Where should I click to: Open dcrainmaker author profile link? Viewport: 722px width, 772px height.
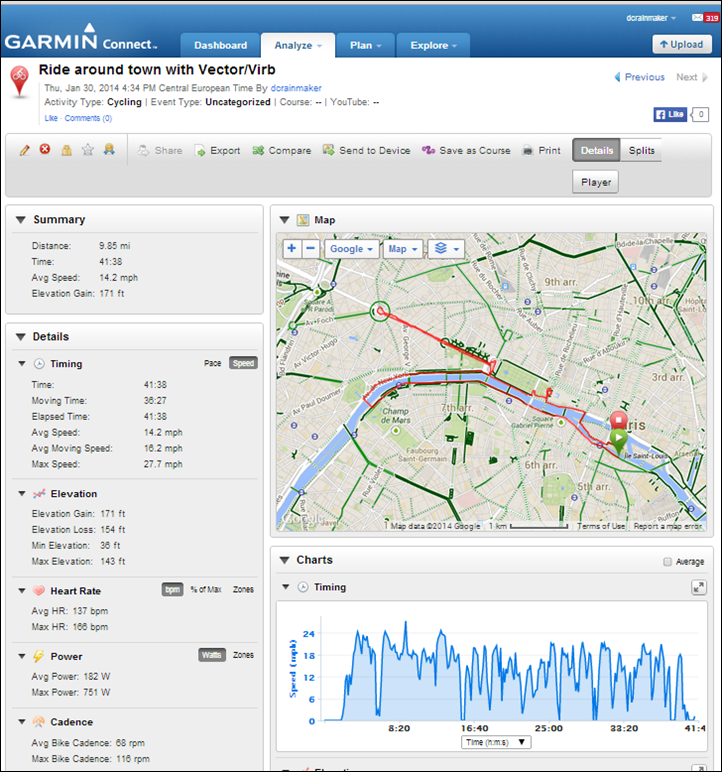coord(296,88)
